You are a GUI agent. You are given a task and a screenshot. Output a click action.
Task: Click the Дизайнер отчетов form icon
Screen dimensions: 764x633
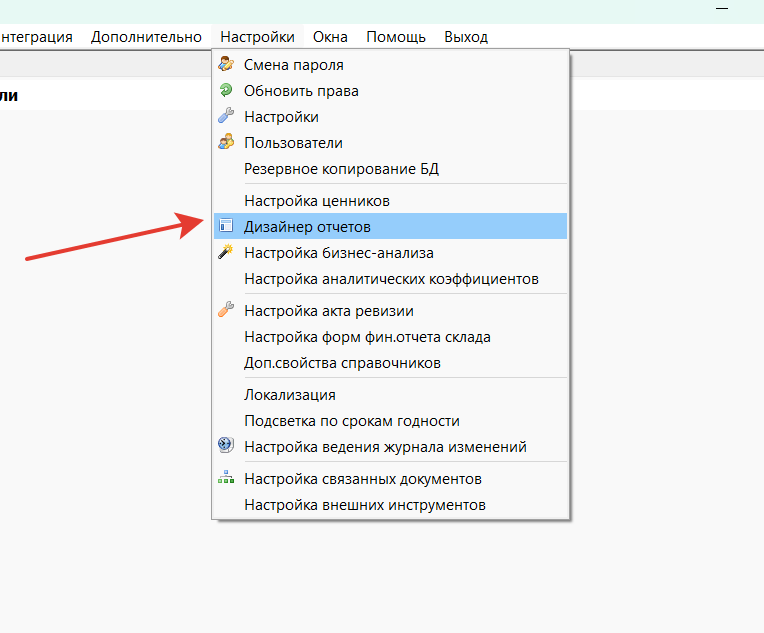click(x=226, y=227)
